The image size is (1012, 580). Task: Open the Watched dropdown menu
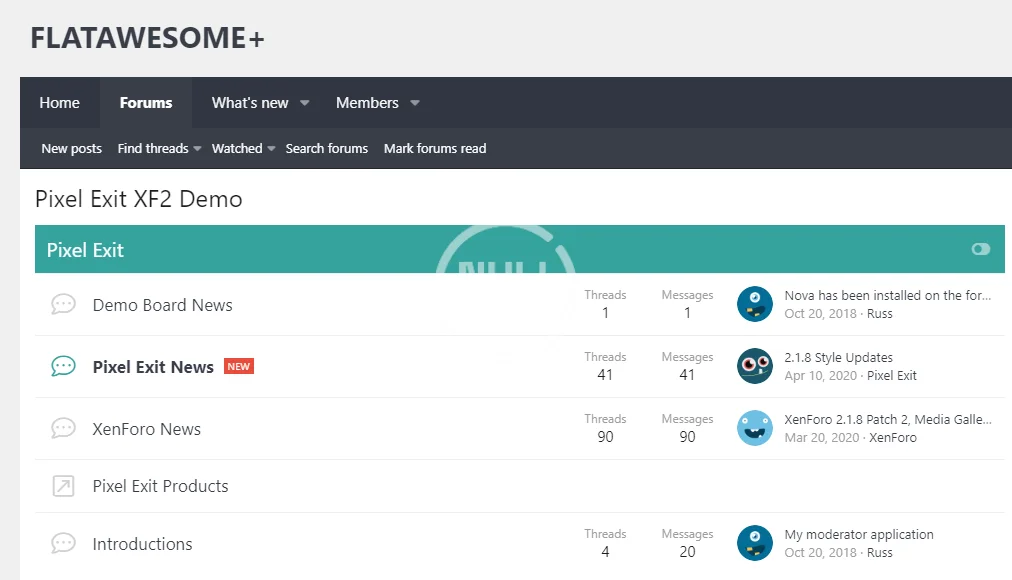(243, 148)
